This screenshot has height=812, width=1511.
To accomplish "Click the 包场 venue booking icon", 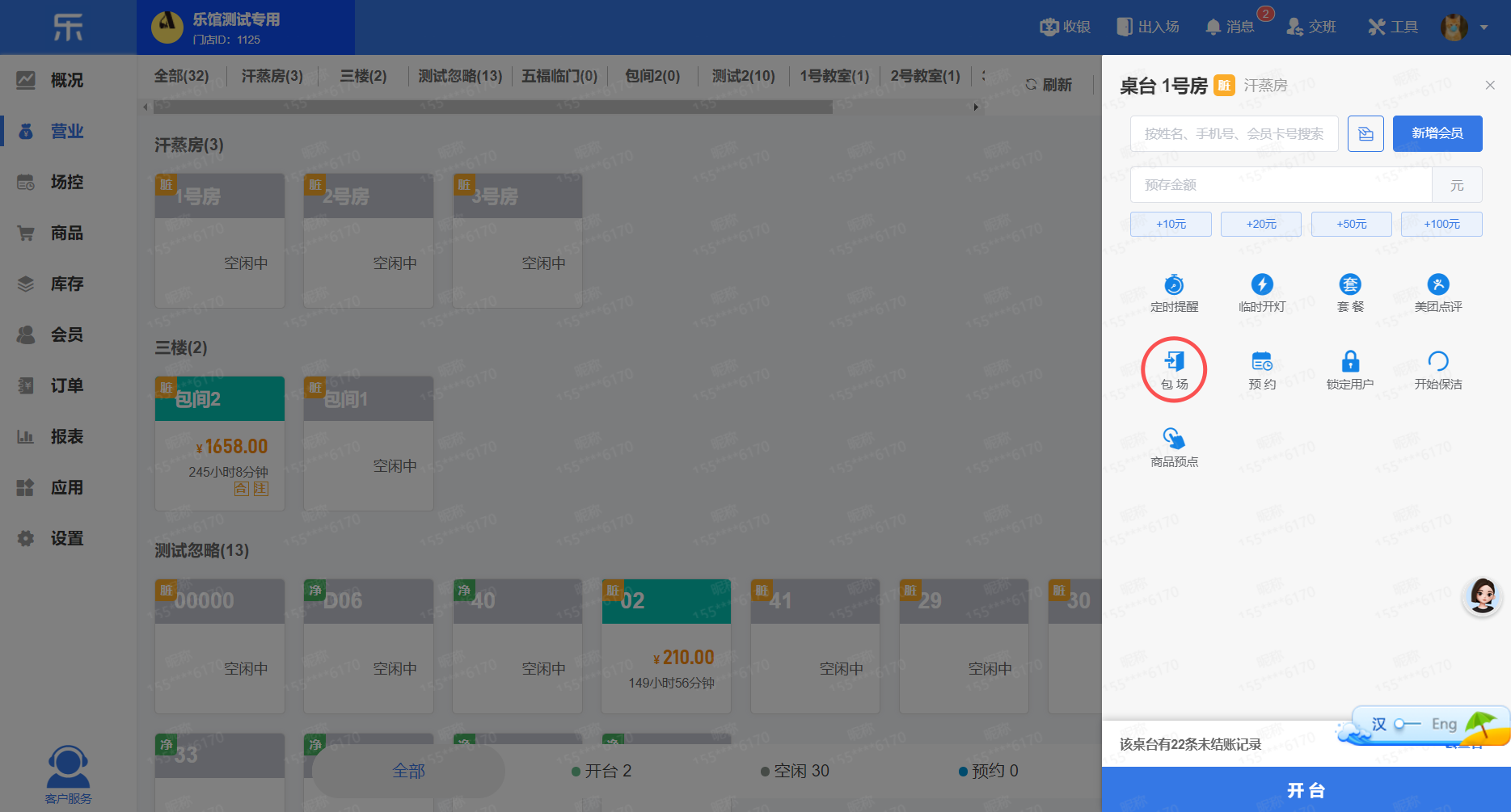I will pos(1174,361).
